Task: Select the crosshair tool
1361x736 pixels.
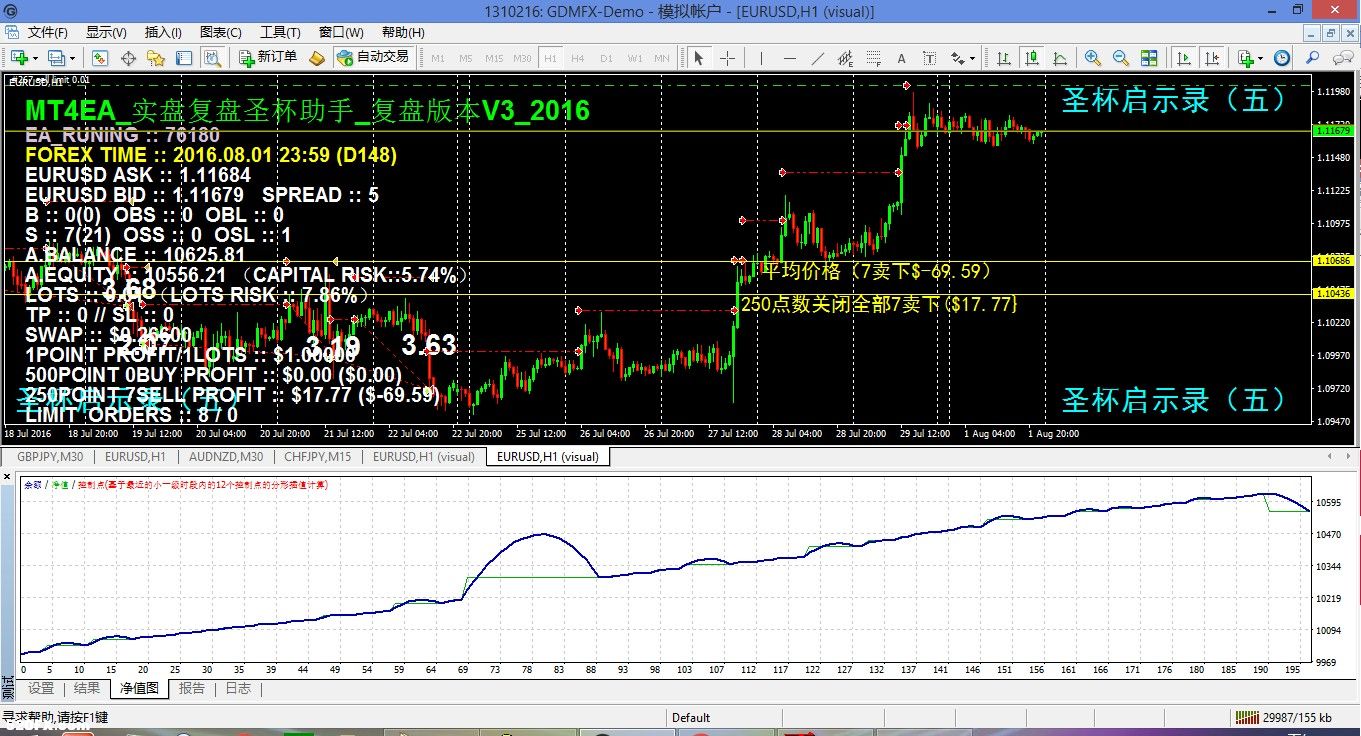Action: (727, 58)
